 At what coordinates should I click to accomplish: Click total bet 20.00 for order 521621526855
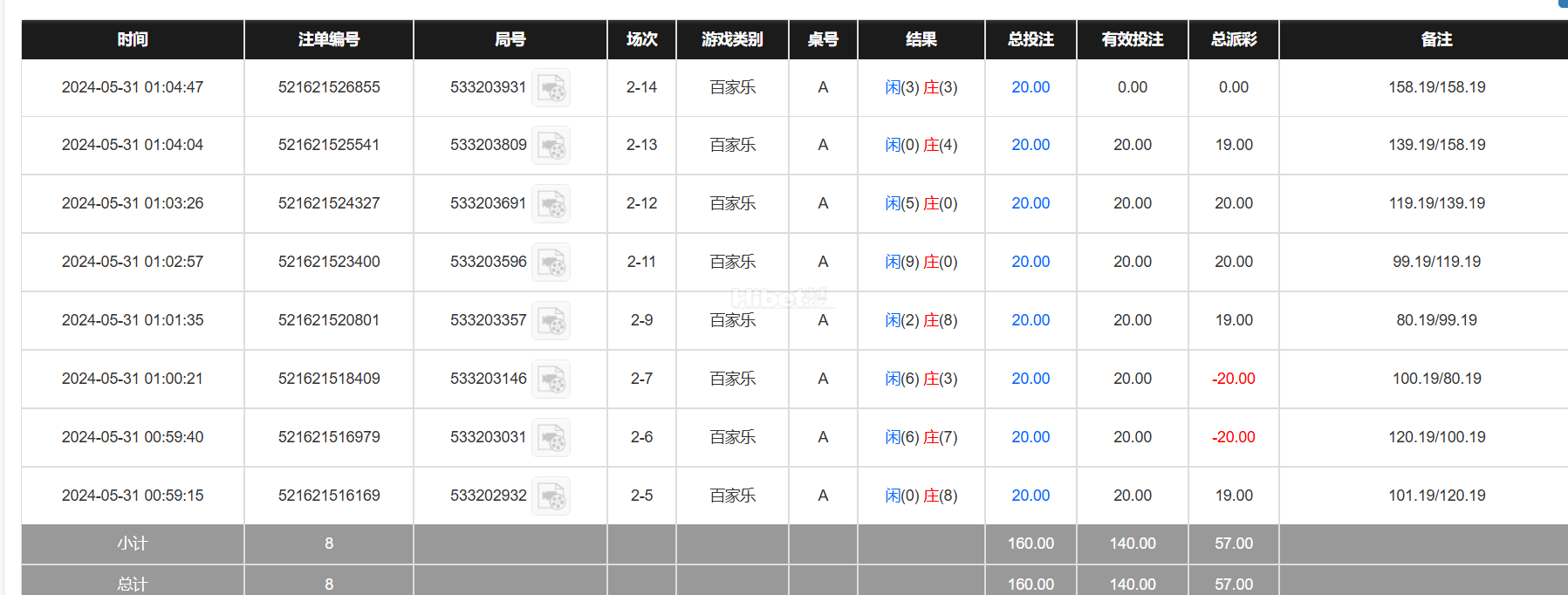1030,87
